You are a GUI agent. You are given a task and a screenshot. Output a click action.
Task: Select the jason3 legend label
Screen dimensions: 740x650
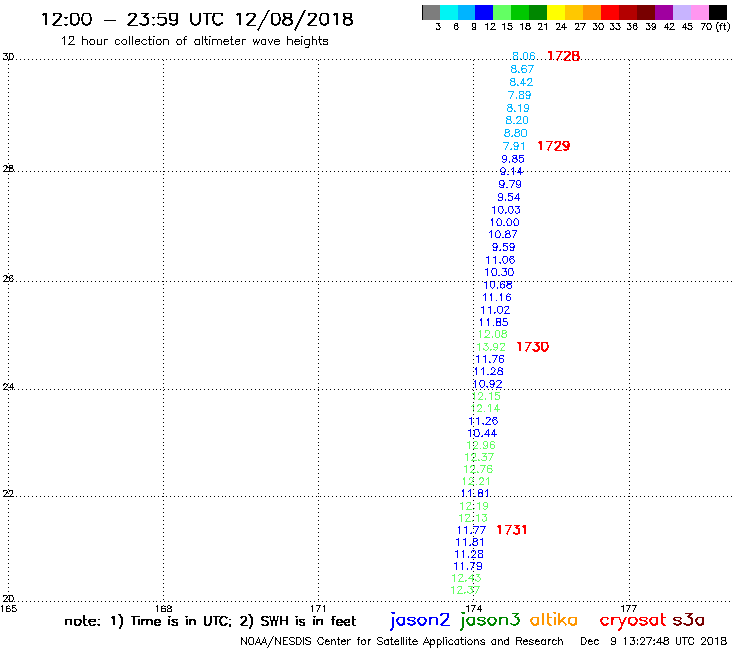pos(490,620)
